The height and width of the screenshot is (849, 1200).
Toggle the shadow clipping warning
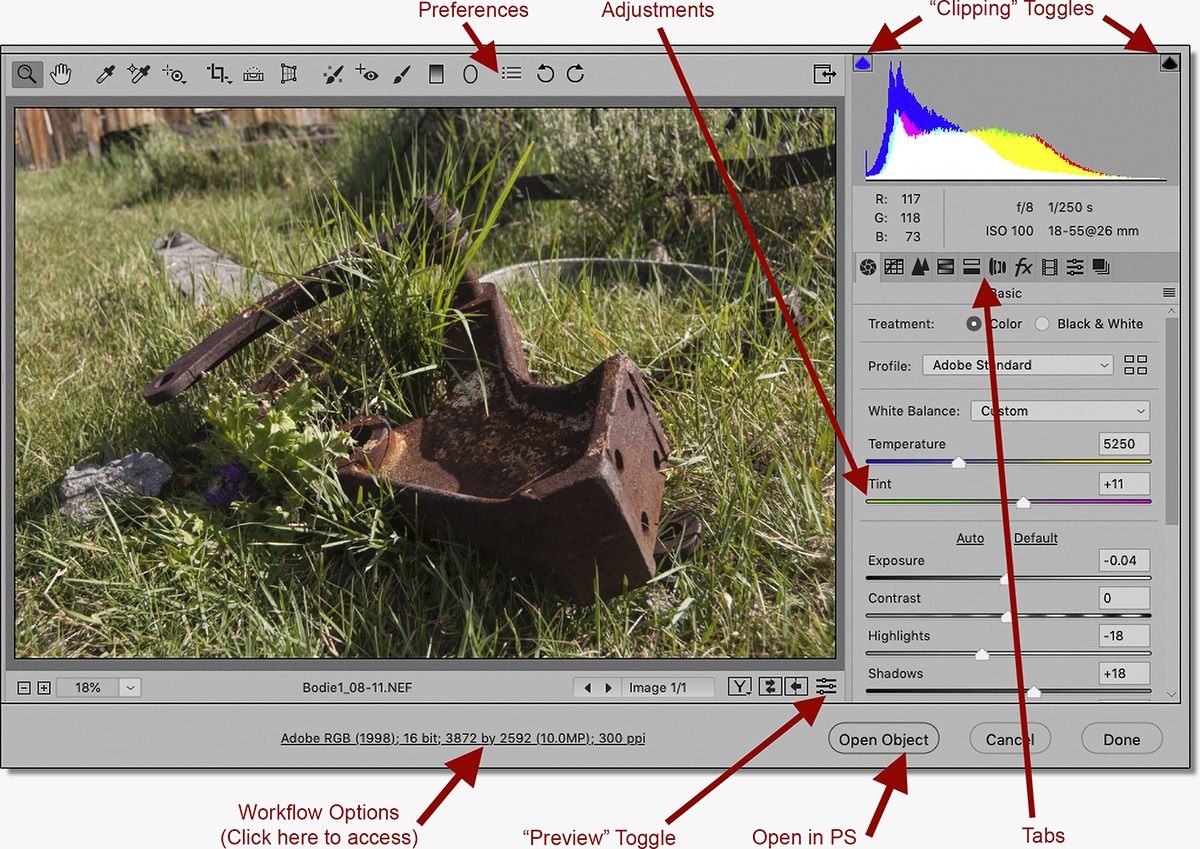(864, 63)
